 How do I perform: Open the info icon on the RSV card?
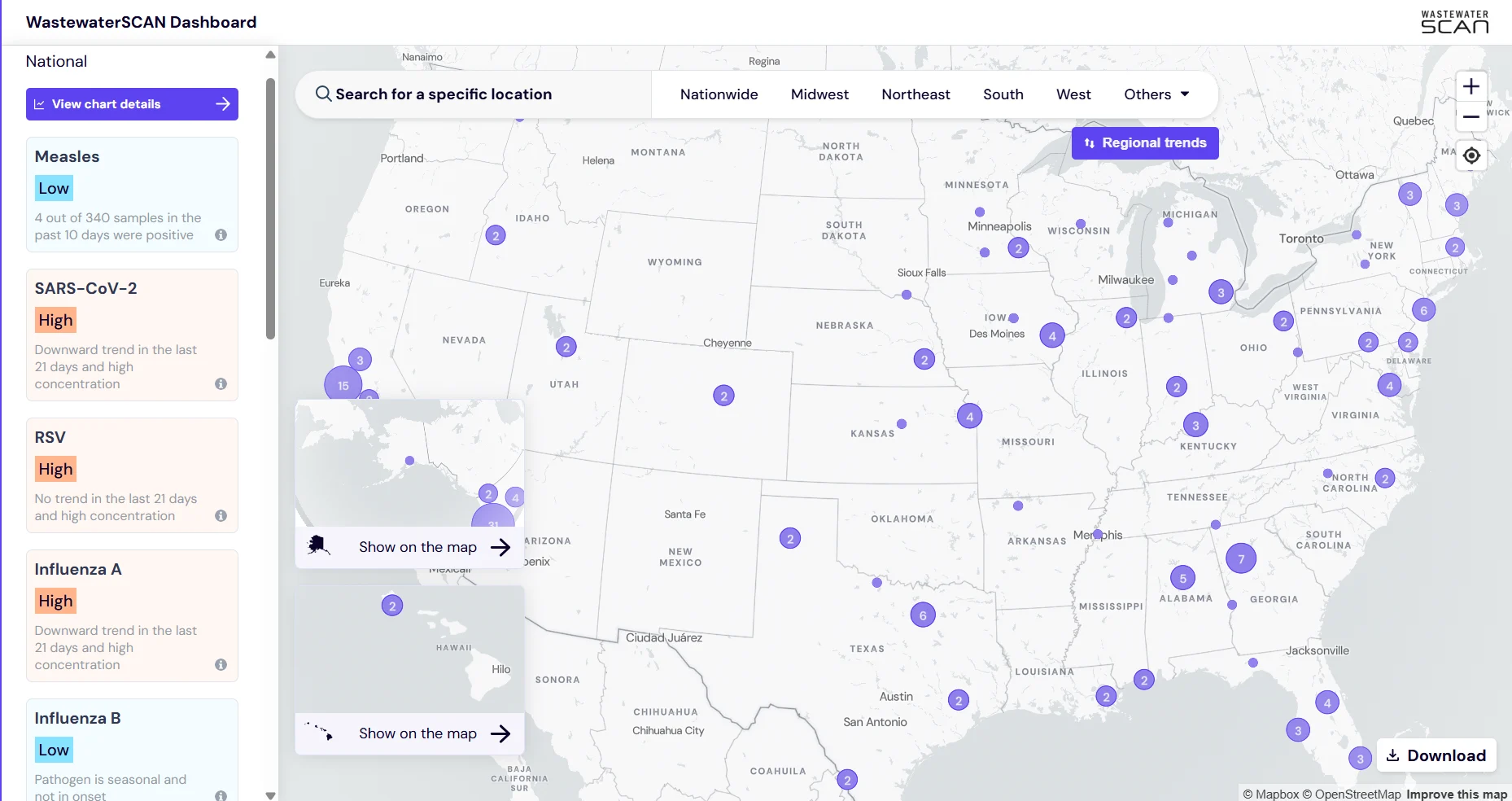click(x=221, y=515)
